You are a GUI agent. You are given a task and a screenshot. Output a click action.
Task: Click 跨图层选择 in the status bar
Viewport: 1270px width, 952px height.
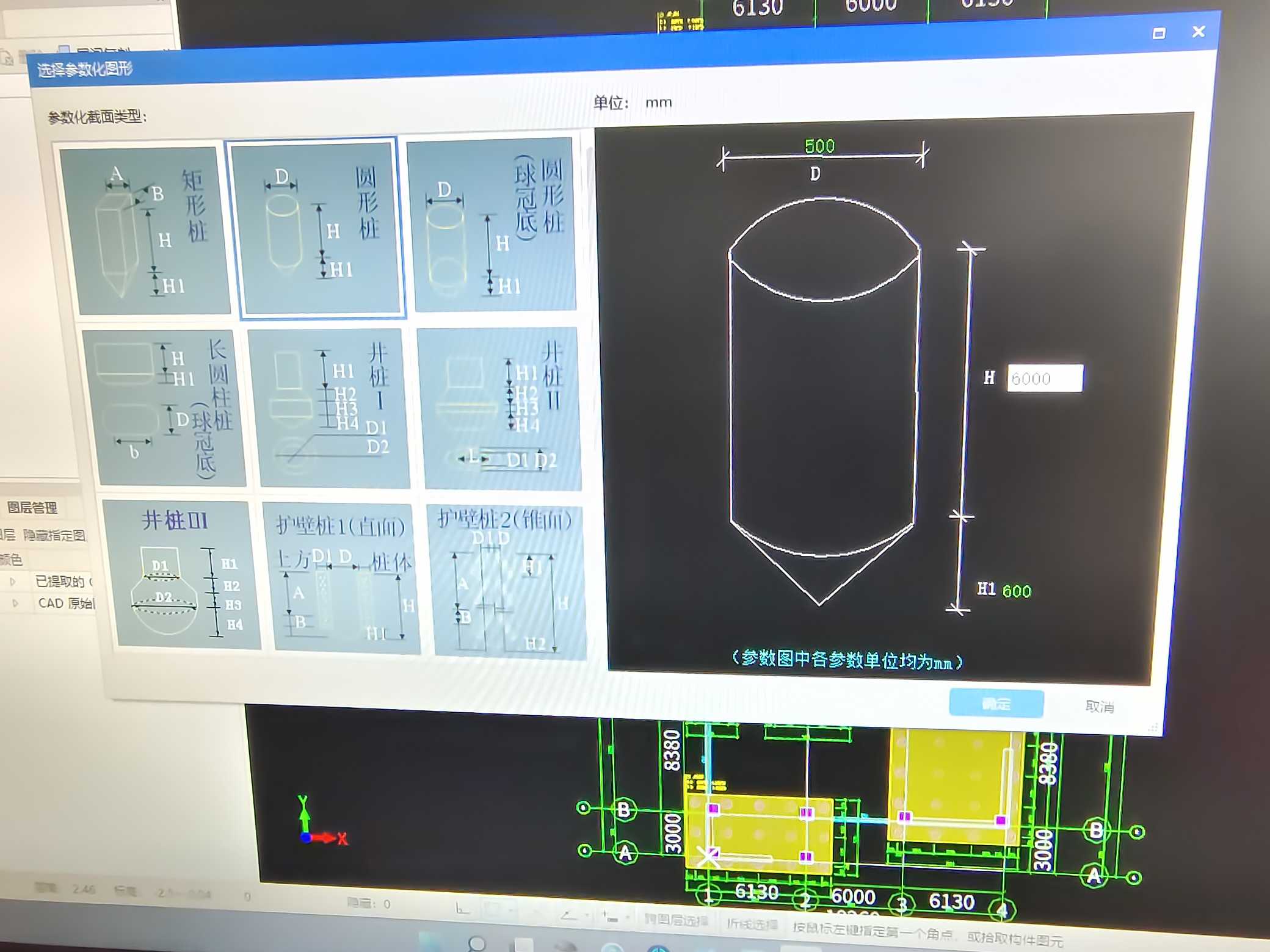coord(677,920)
